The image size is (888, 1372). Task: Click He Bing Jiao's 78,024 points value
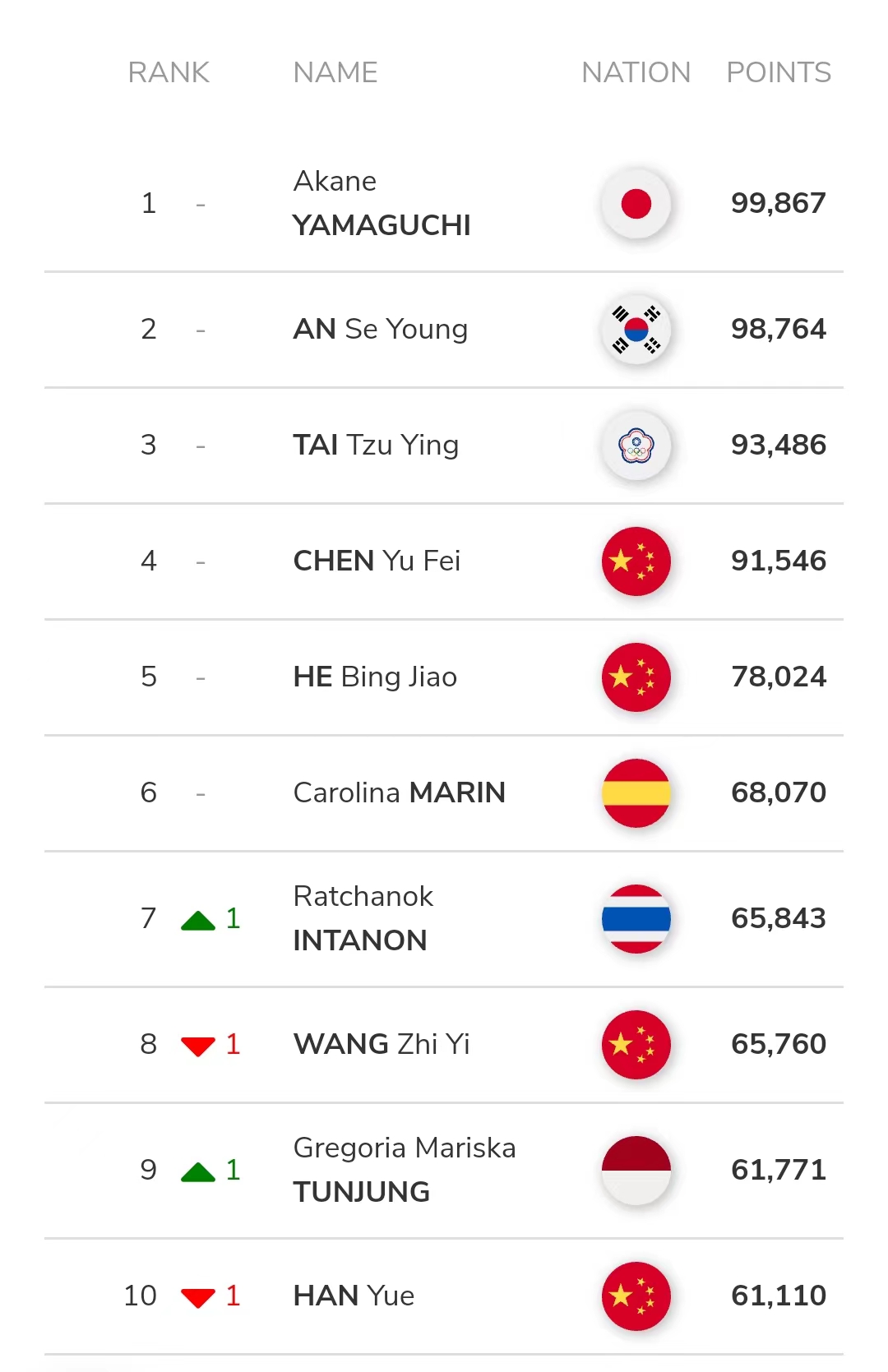778,677
